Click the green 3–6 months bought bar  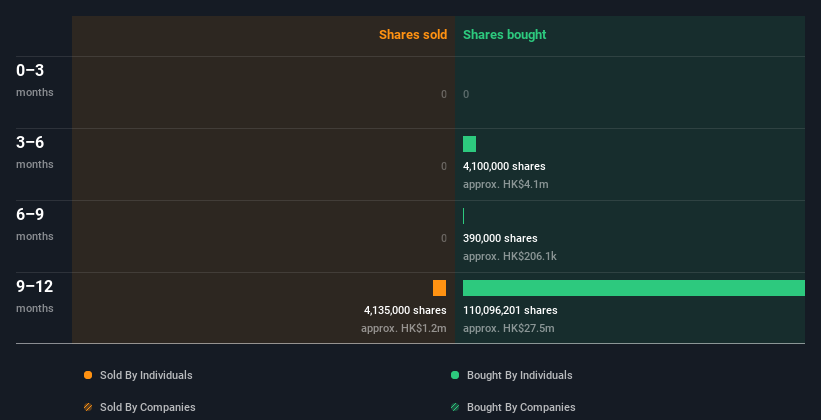pos(469,144)
